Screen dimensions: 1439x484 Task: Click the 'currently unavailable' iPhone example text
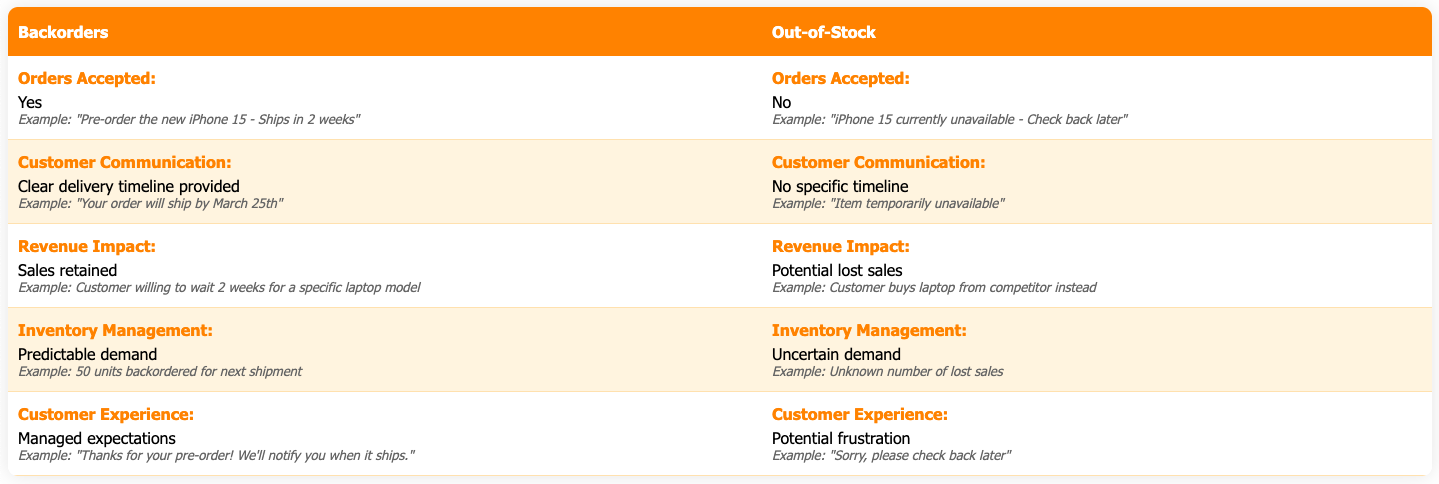coord(950,119)
